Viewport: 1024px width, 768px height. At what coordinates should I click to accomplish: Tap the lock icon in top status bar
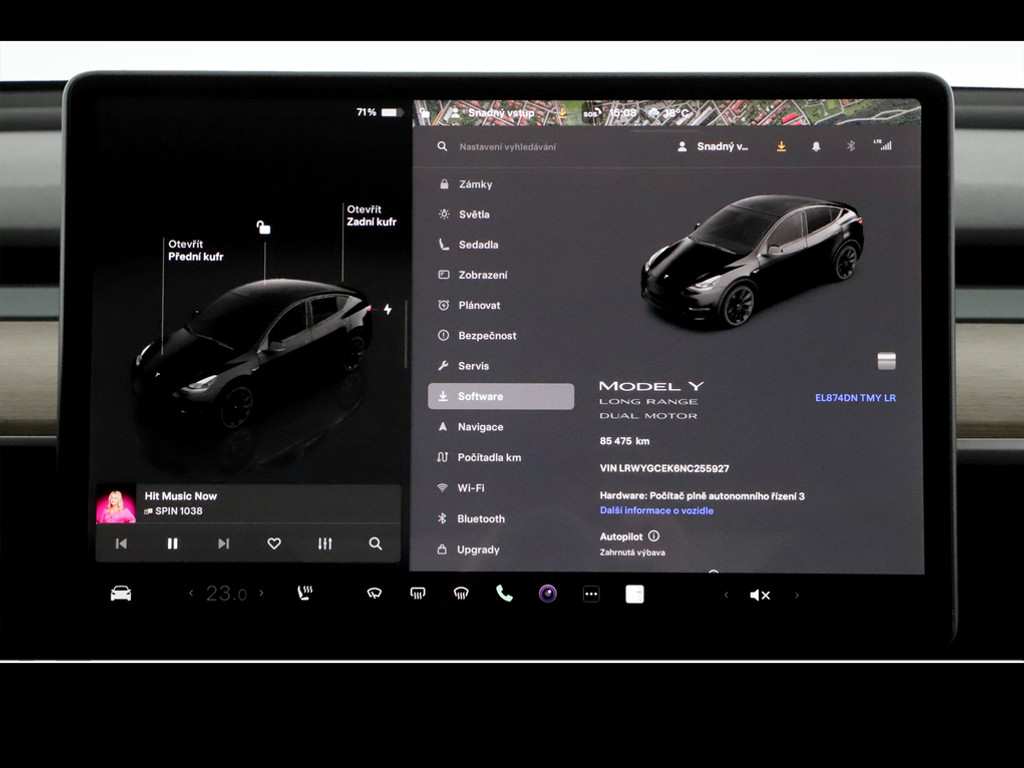[x=425, y=114]
